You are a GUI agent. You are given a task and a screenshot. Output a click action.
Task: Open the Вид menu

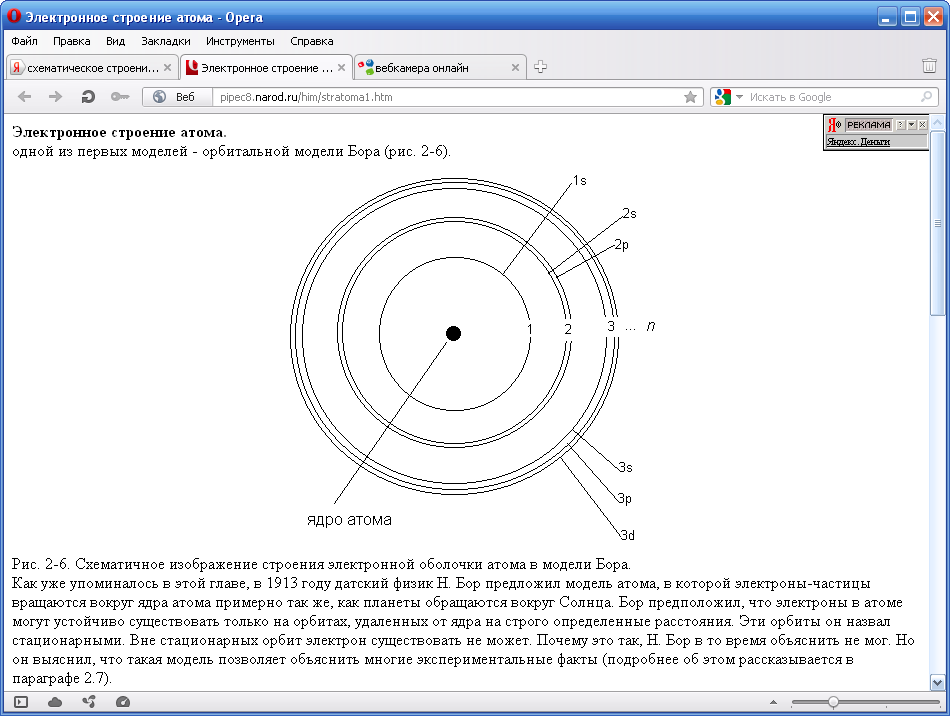115,41
